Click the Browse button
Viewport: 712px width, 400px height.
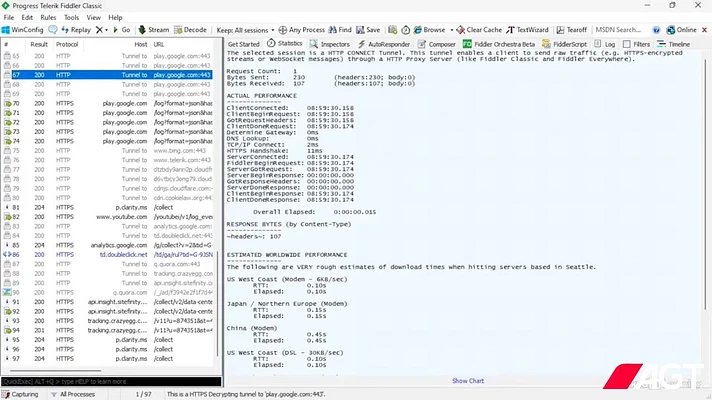[430, 30]
